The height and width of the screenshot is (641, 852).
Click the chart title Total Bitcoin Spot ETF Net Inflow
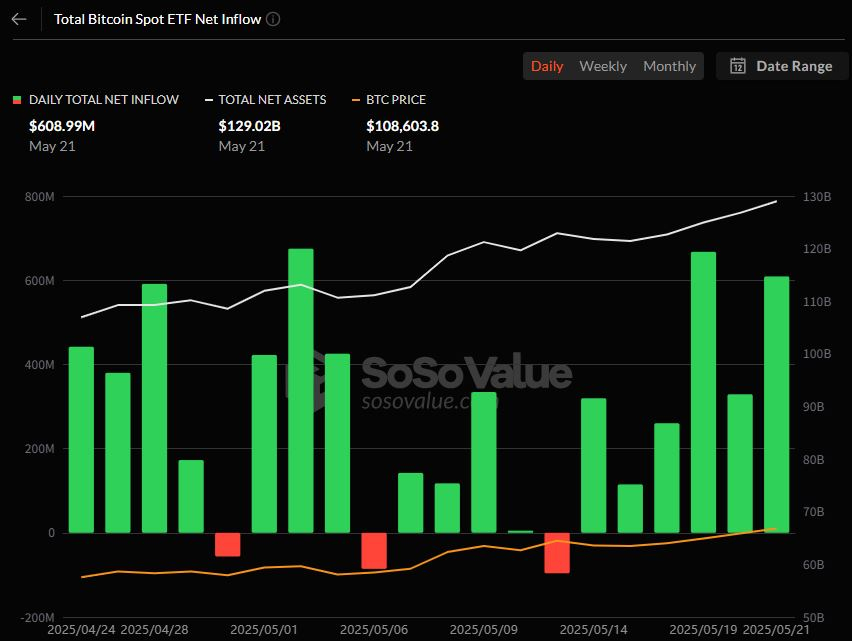tap(159, 19)
